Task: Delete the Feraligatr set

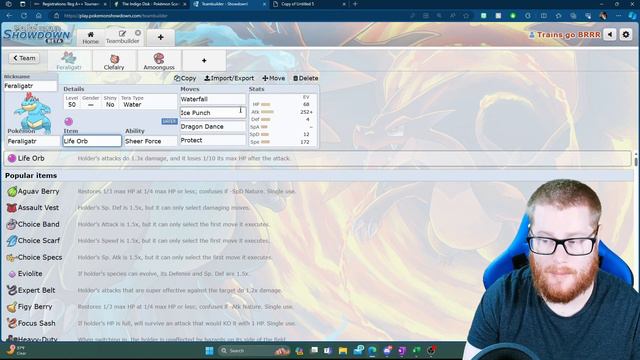Action: click(x=306, y=78)
